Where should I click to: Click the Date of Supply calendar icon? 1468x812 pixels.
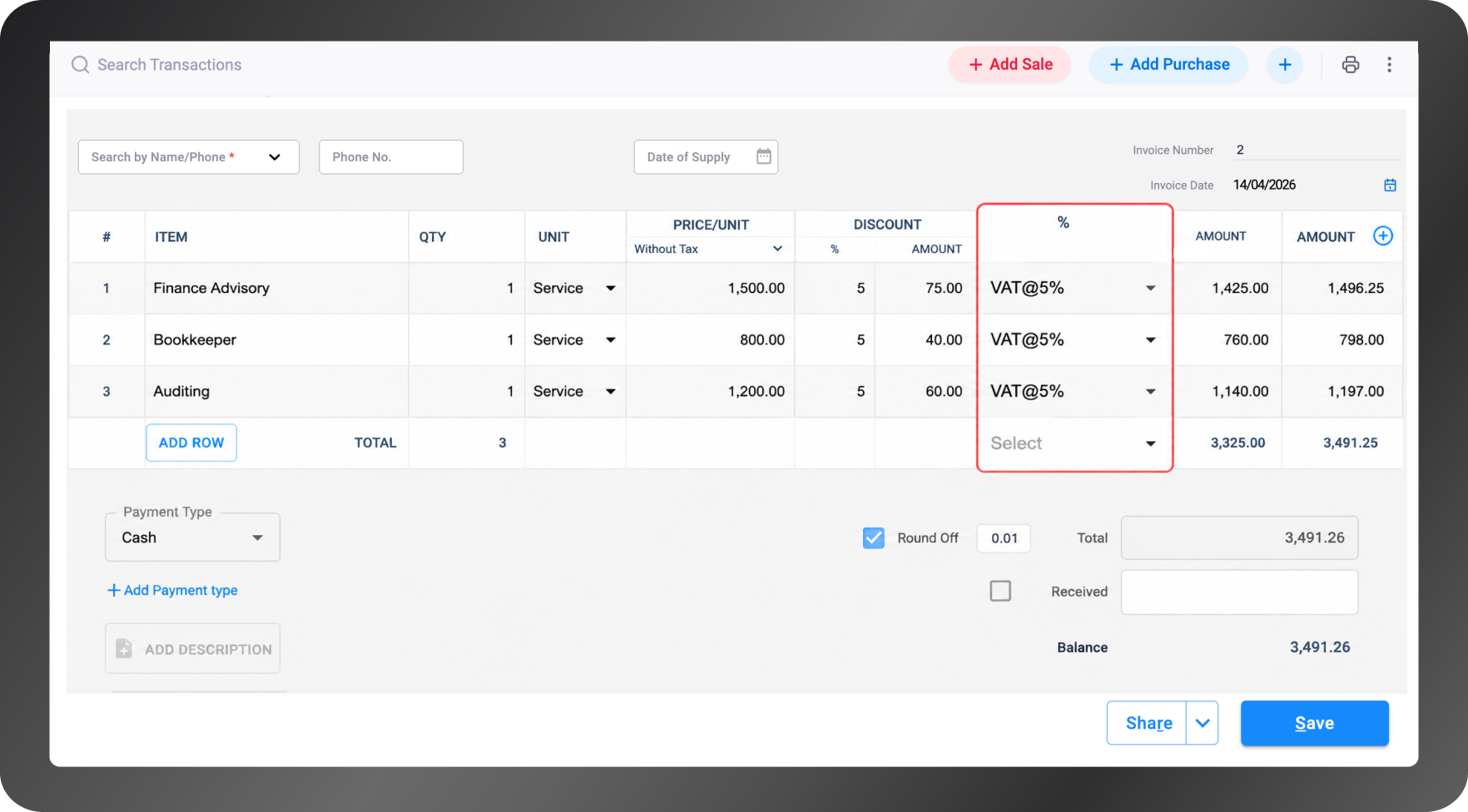[764, 156]
